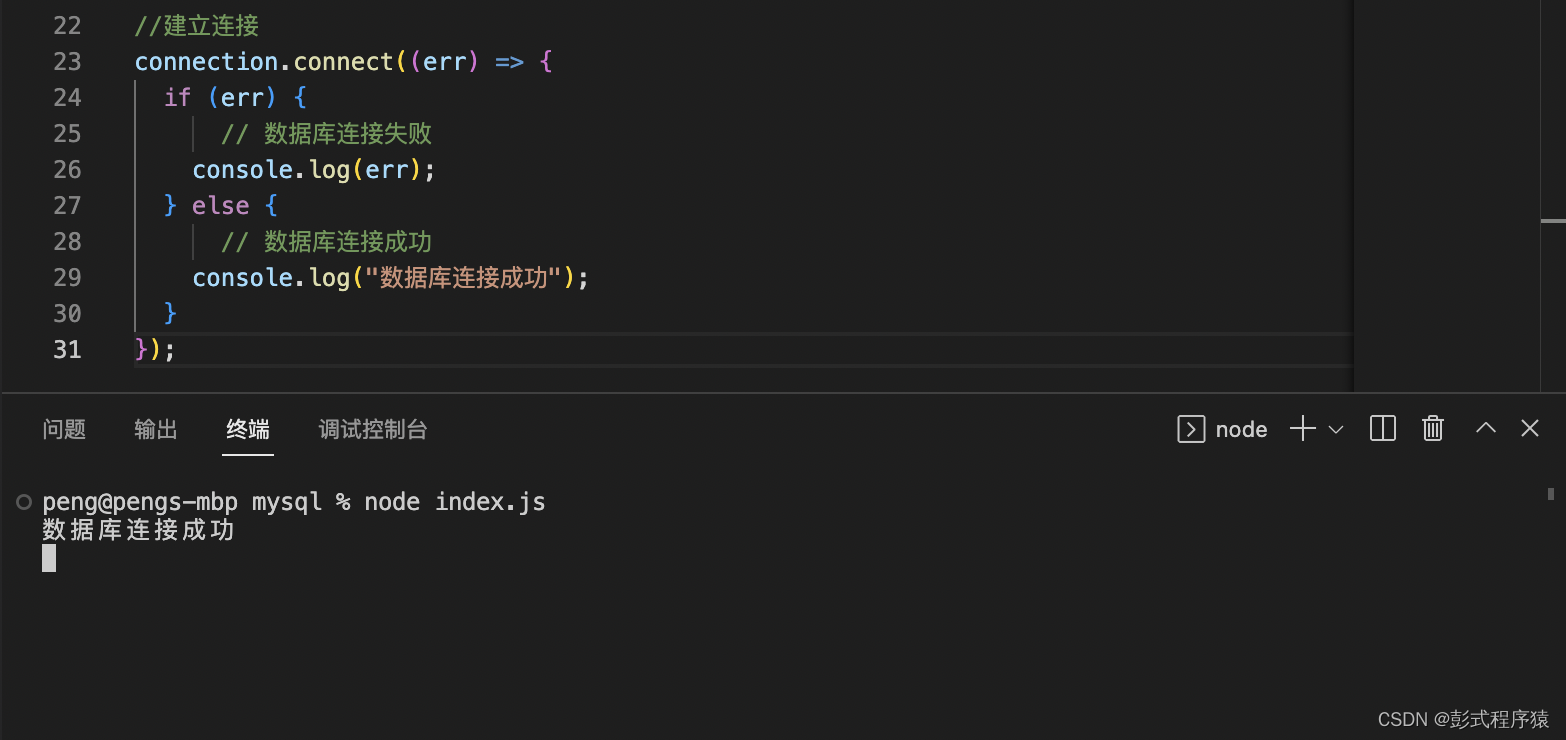Open the 调试控制台 tab
Image resolution: width=1566 pixels, height=740 pixels.
click(373, 429)
